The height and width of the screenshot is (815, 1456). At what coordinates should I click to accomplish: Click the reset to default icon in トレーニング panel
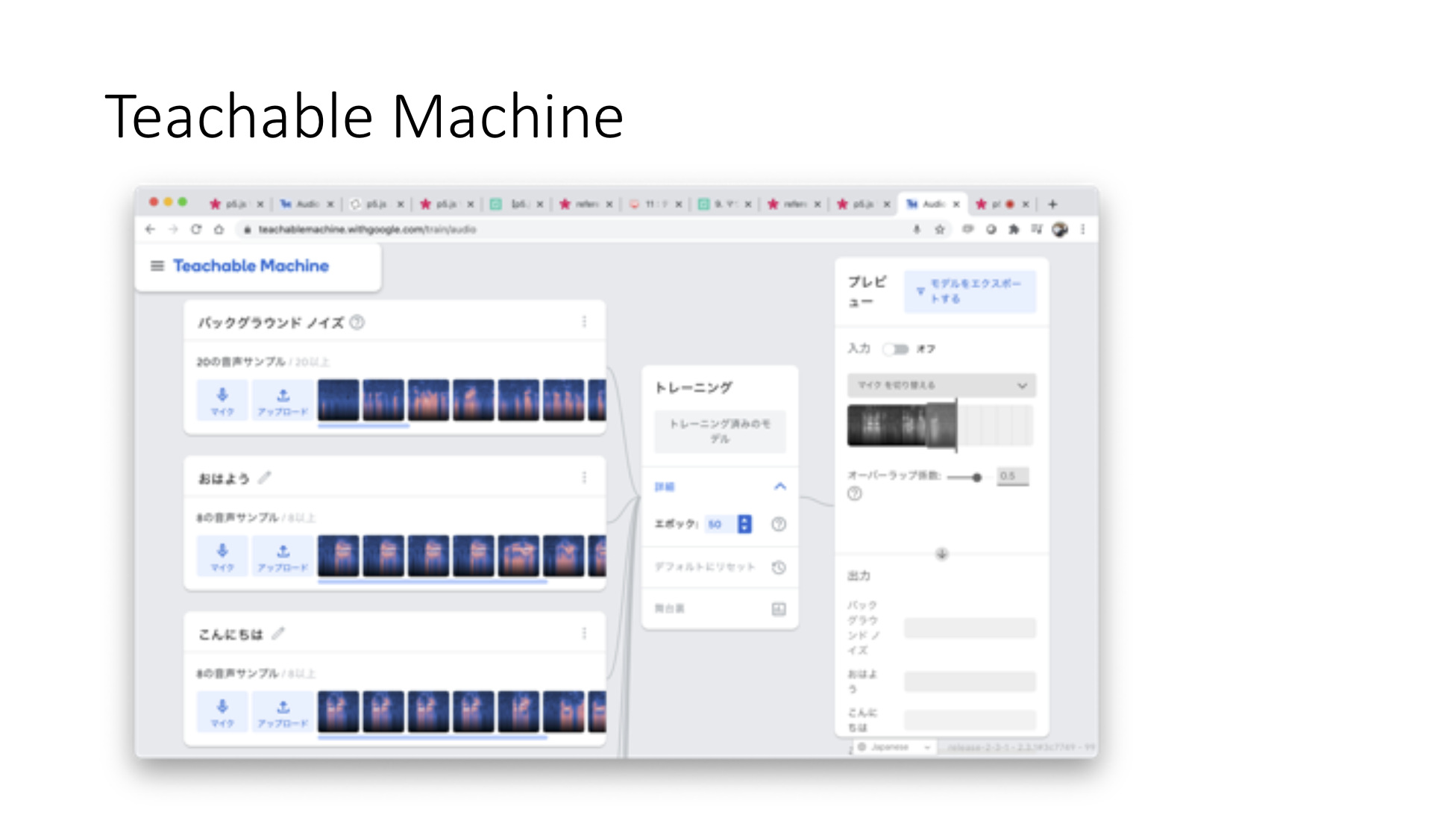pos(778,567)
